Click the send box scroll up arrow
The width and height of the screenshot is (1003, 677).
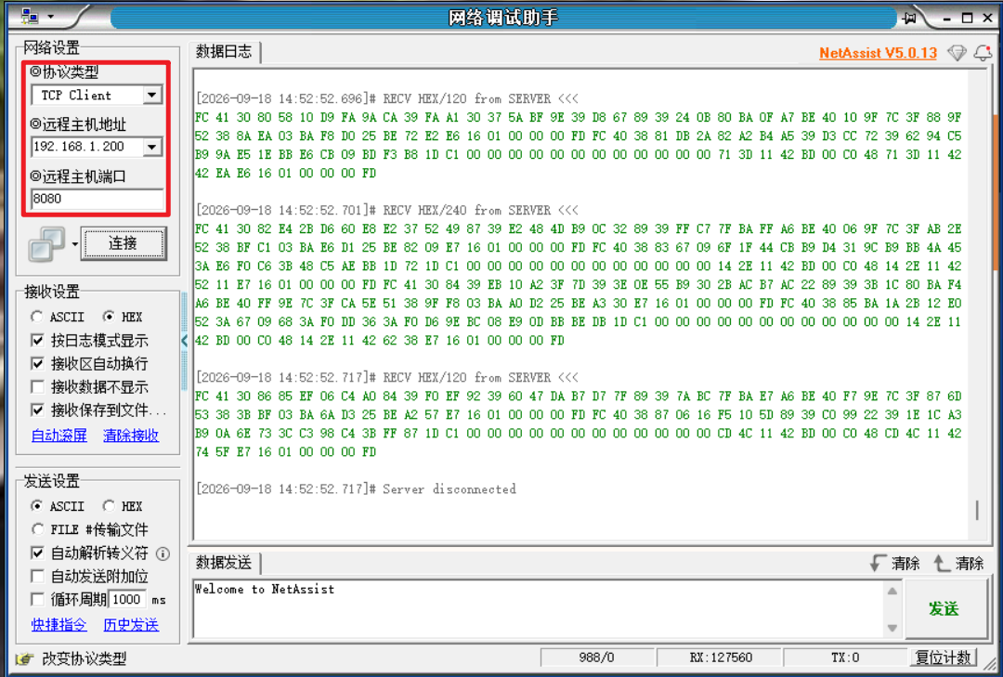coord(892,591)
